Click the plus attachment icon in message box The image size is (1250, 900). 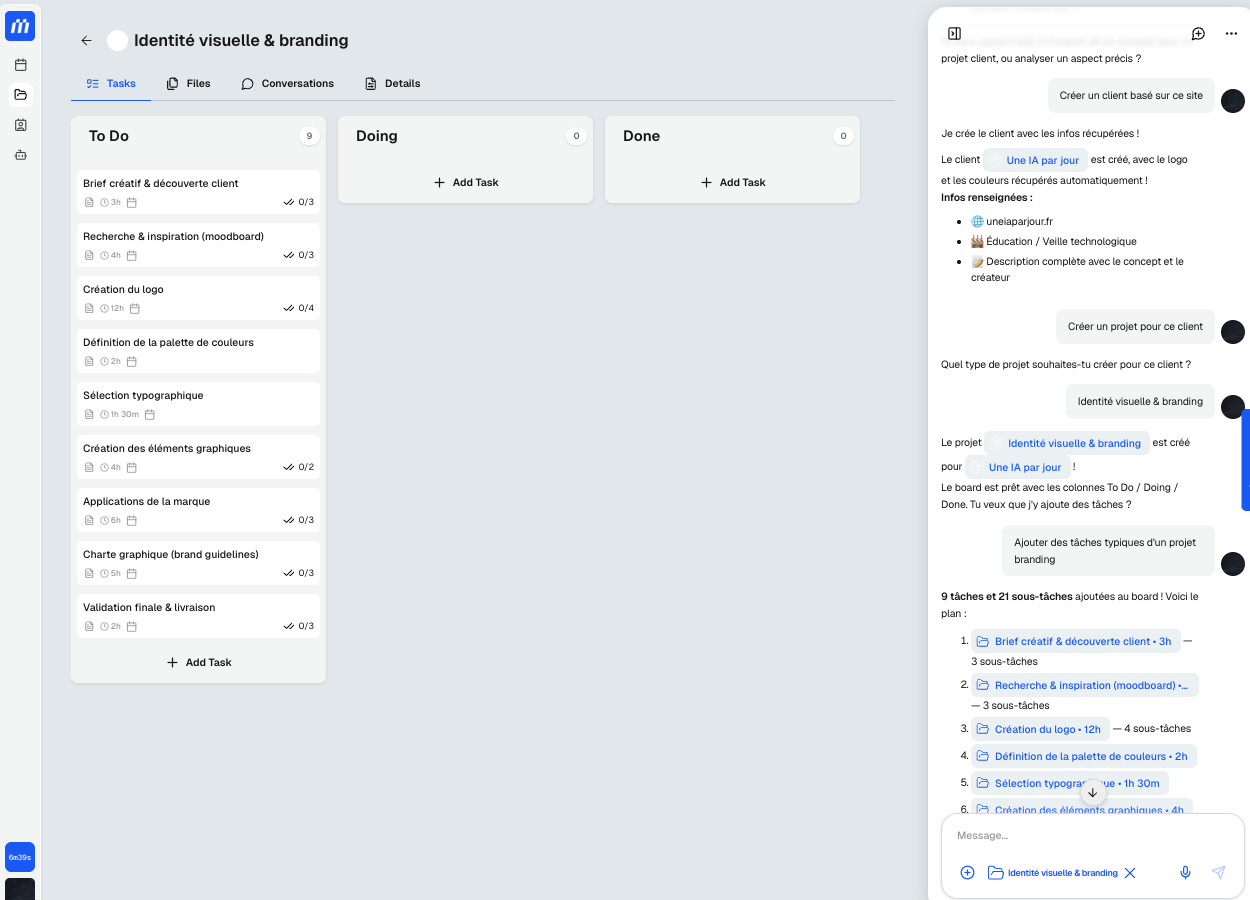coord(967,872)
